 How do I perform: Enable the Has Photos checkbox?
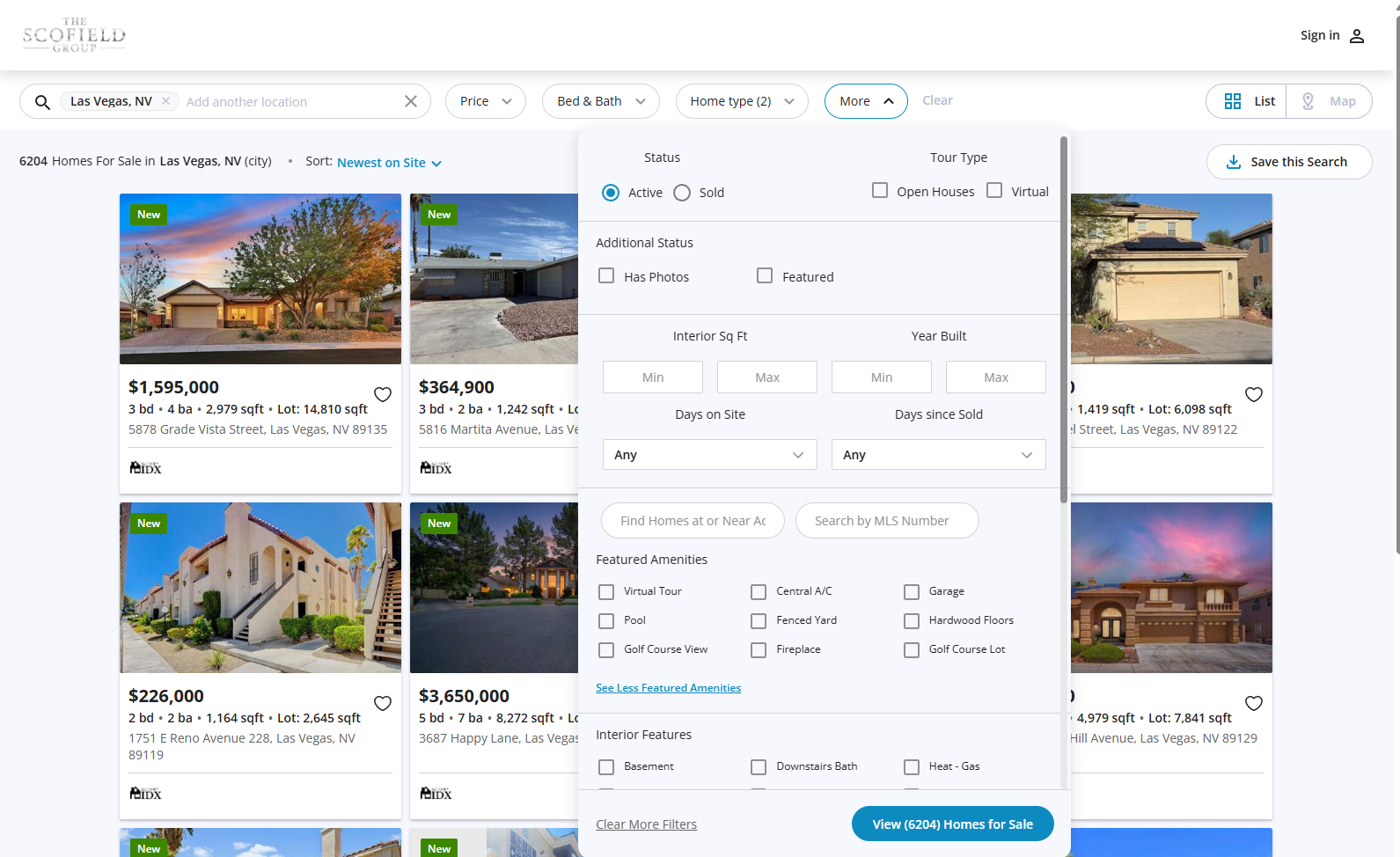click(606, 275)
